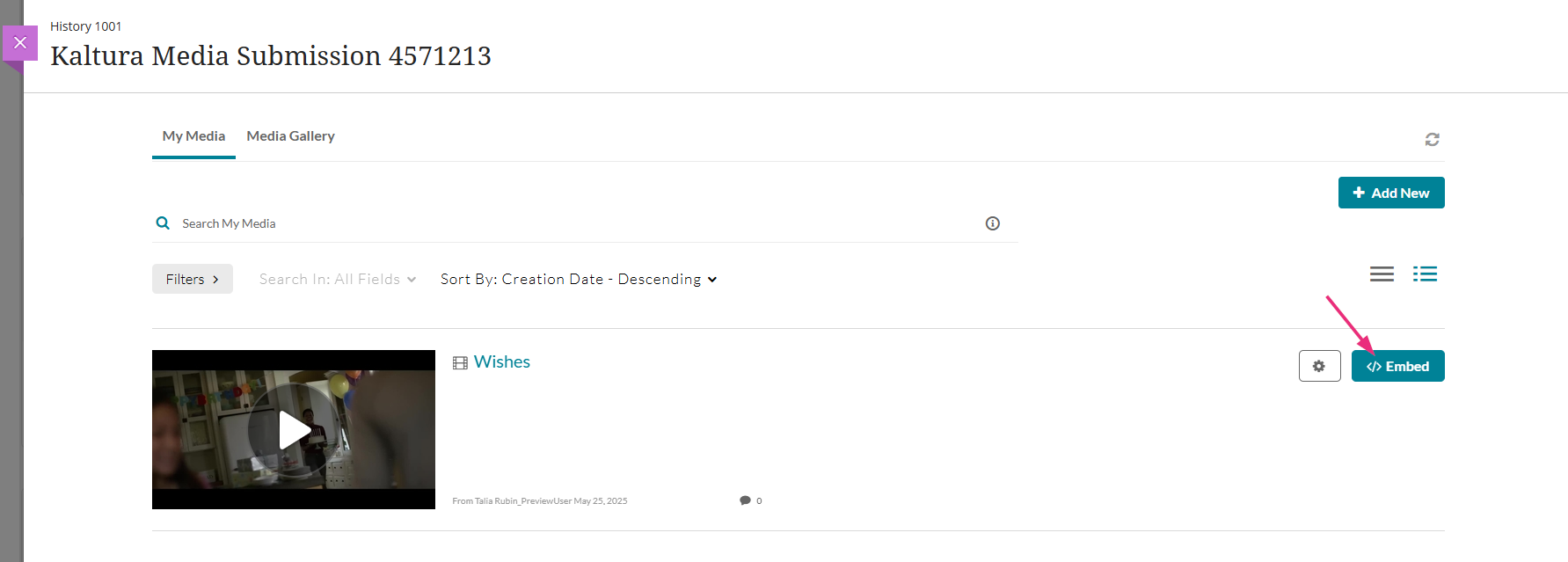Click the Add New button

(1391, 193)
